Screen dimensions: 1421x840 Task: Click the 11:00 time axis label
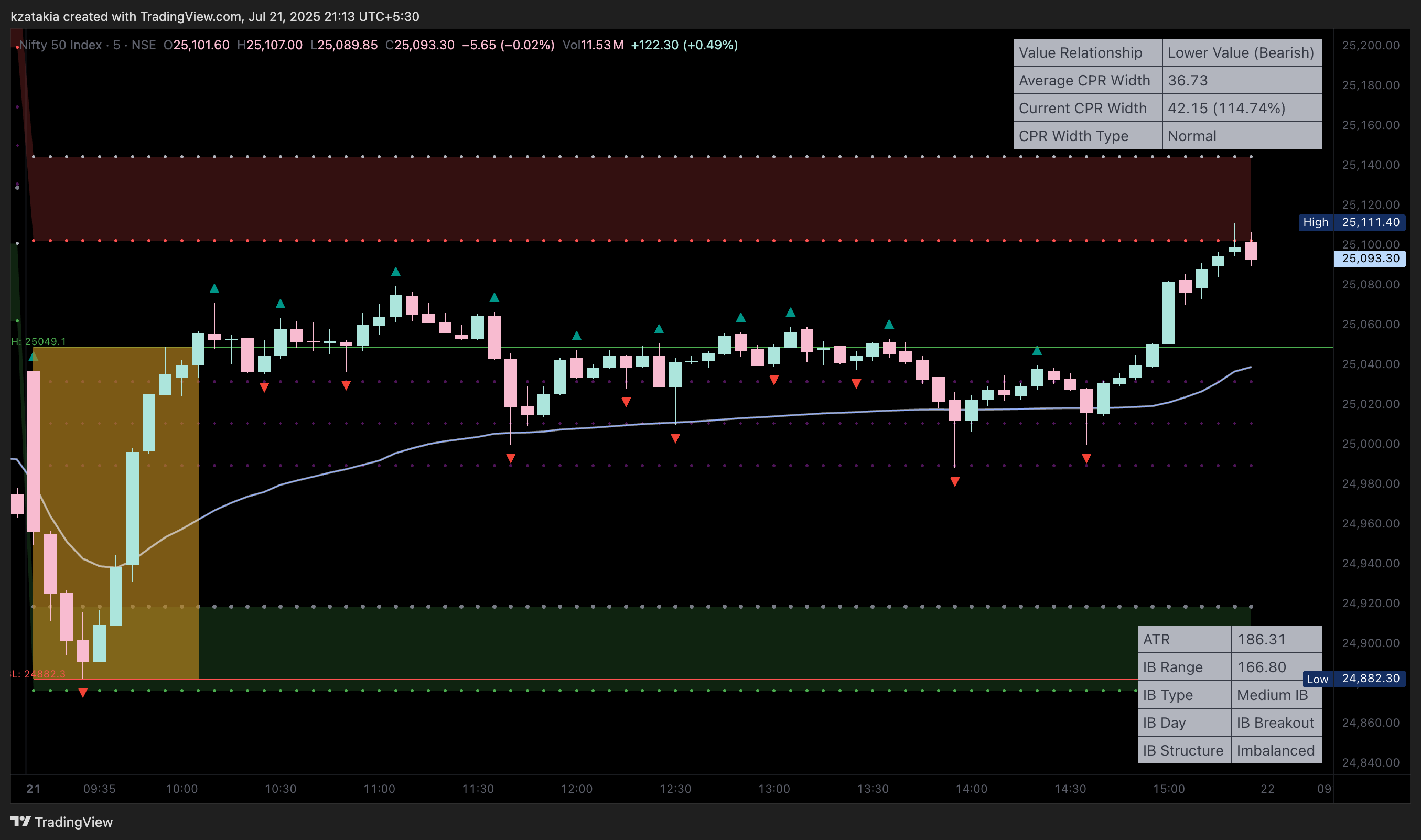tap(379, 789)
